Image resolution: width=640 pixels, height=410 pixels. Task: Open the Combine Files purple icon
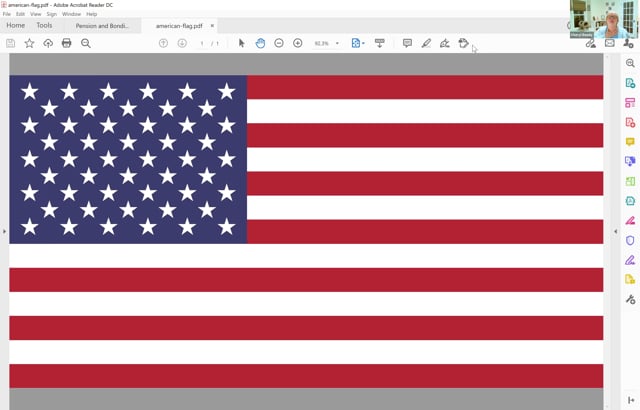630,162
